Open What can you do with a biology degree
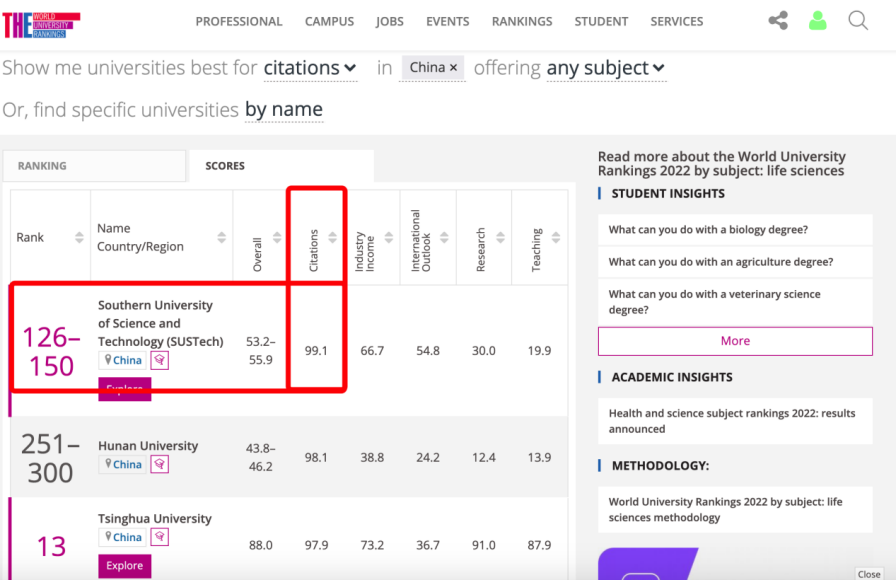Viewport: 896px width, 580px height. click(x=735, y=230)
